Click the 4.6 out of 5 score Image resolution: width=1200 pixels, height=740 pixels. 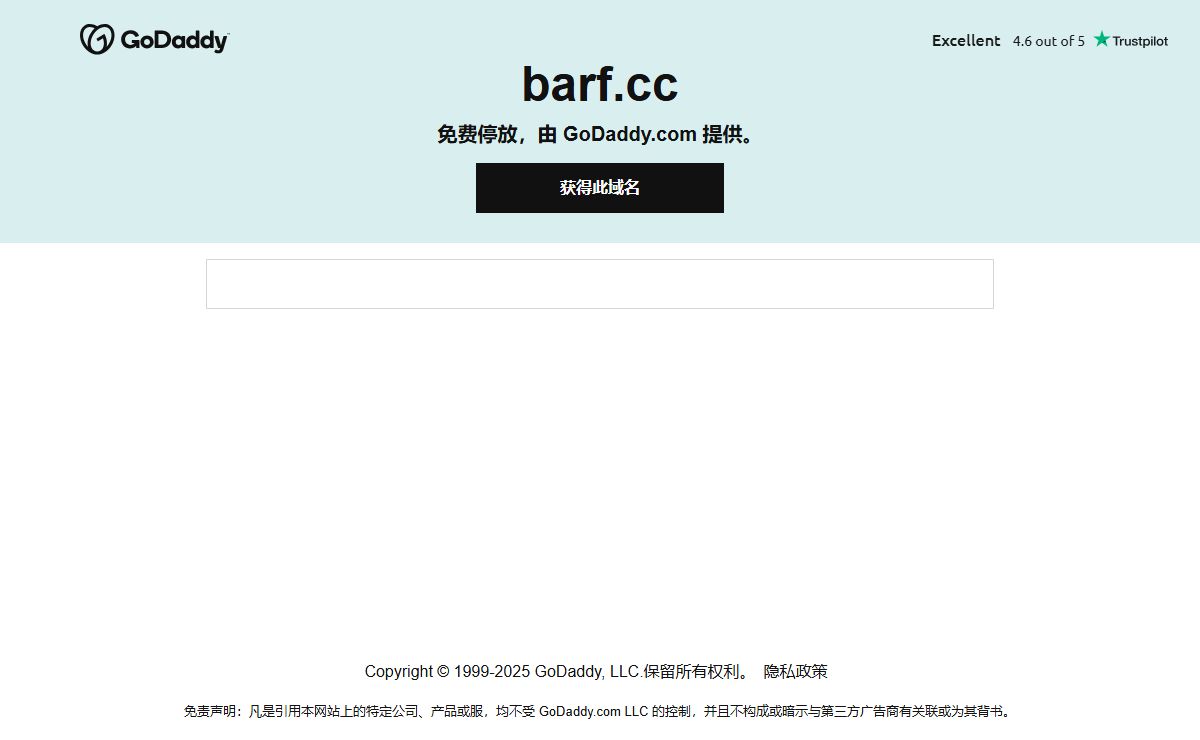click(1048, 41)
